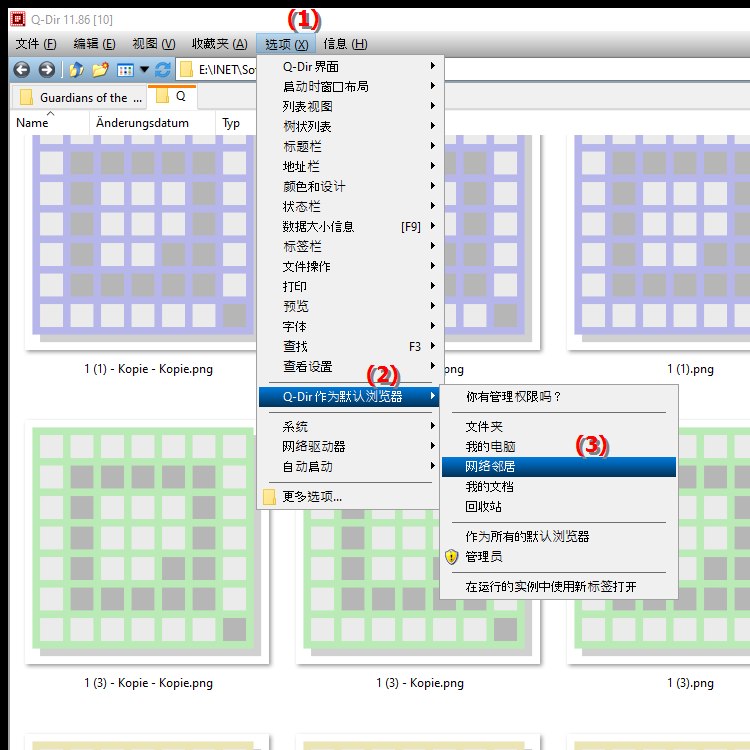Screen dimensions: 750x750
Task: Click the blue Refresh icon
Action: pos(162,69)
